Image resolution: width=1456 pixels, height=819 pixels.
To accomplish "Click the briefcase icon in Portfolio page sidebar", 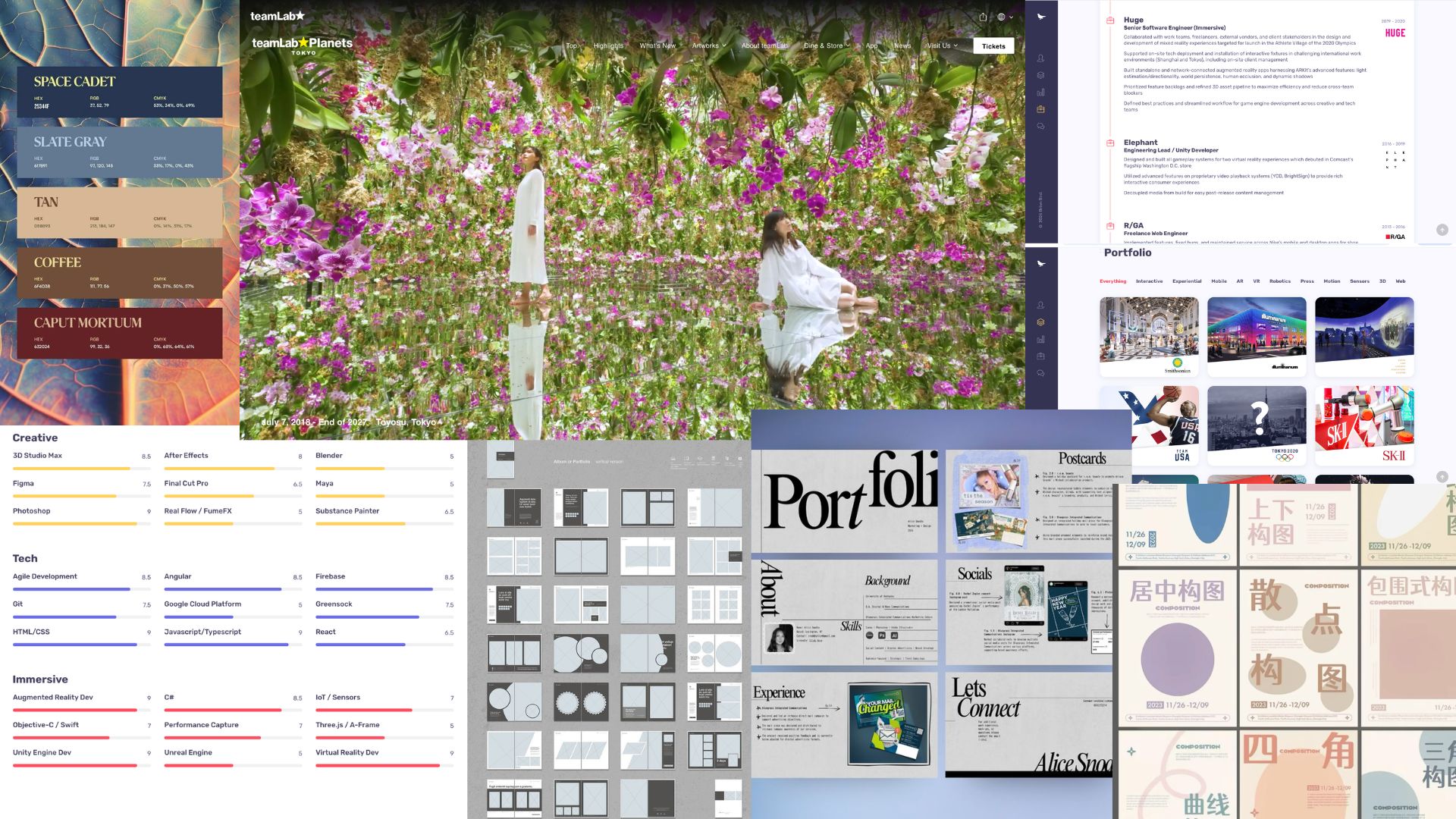I will [x=1040, y=356].
